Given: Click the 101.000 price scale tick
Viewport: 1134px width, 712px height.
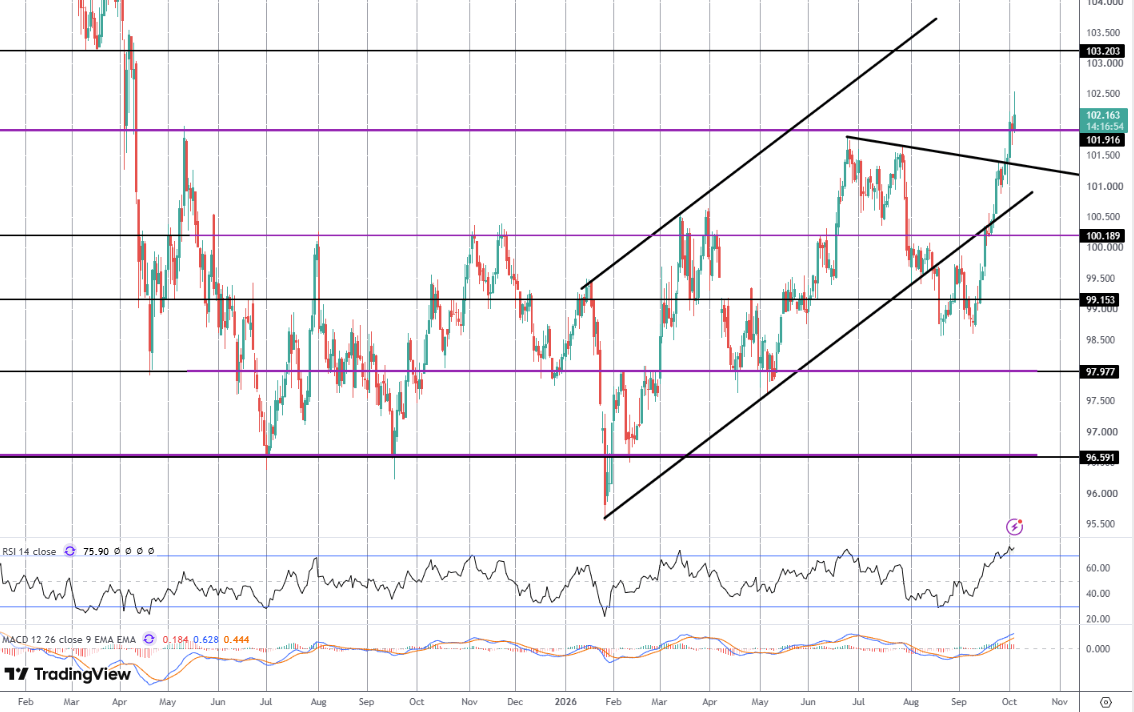Looking at the screenshot, I should tap(1104, 187).
